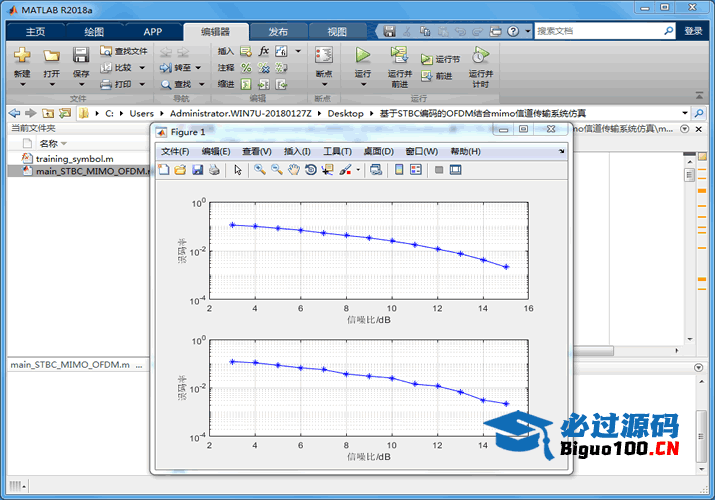Click the zoom in tool in Figure toolbar
Image resolution: width=715 pixels, height=500 pixels.
click(x=259, y=170)
